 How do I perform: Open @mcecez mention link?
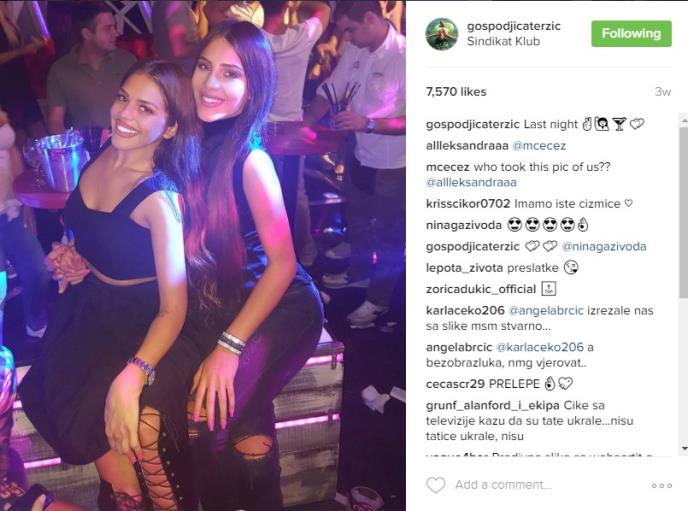click(x=539, y=146)
